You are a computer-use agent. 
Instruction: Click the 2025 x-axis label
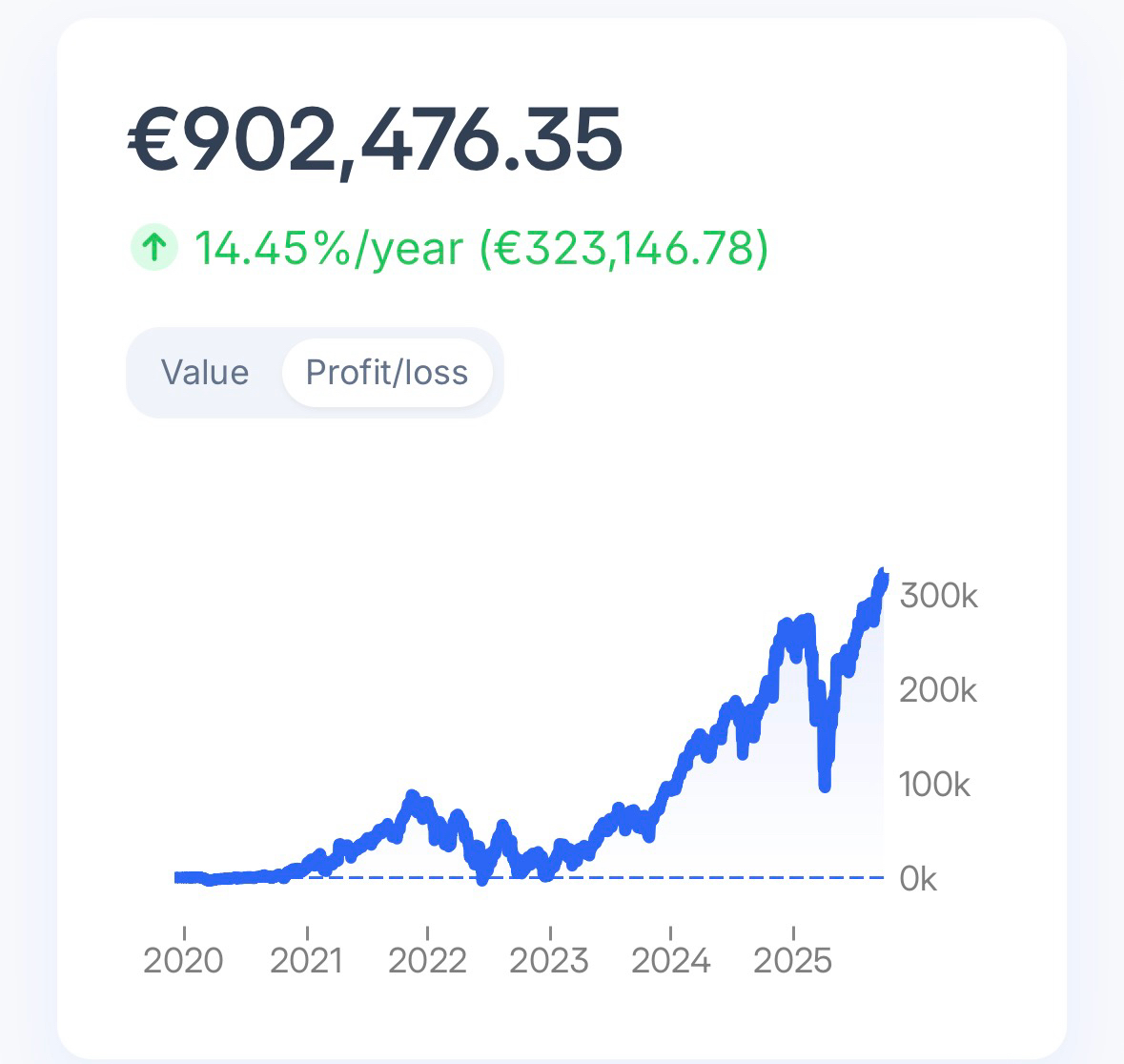click(x=793, y=960)
